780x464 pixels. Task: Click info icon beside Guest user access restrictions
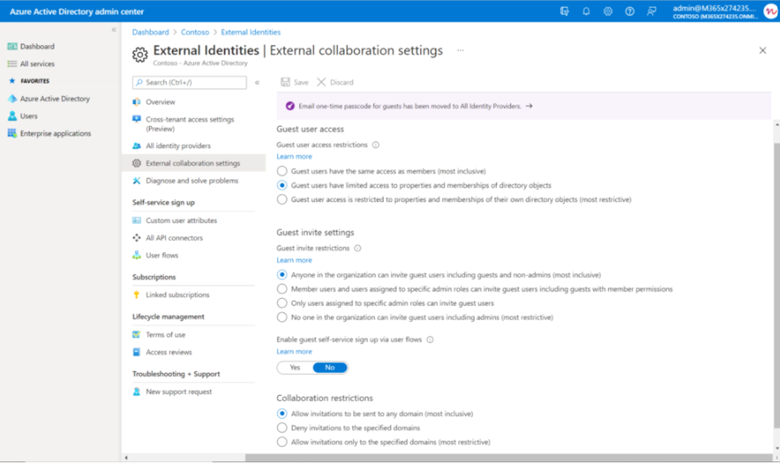coord(376,145)
